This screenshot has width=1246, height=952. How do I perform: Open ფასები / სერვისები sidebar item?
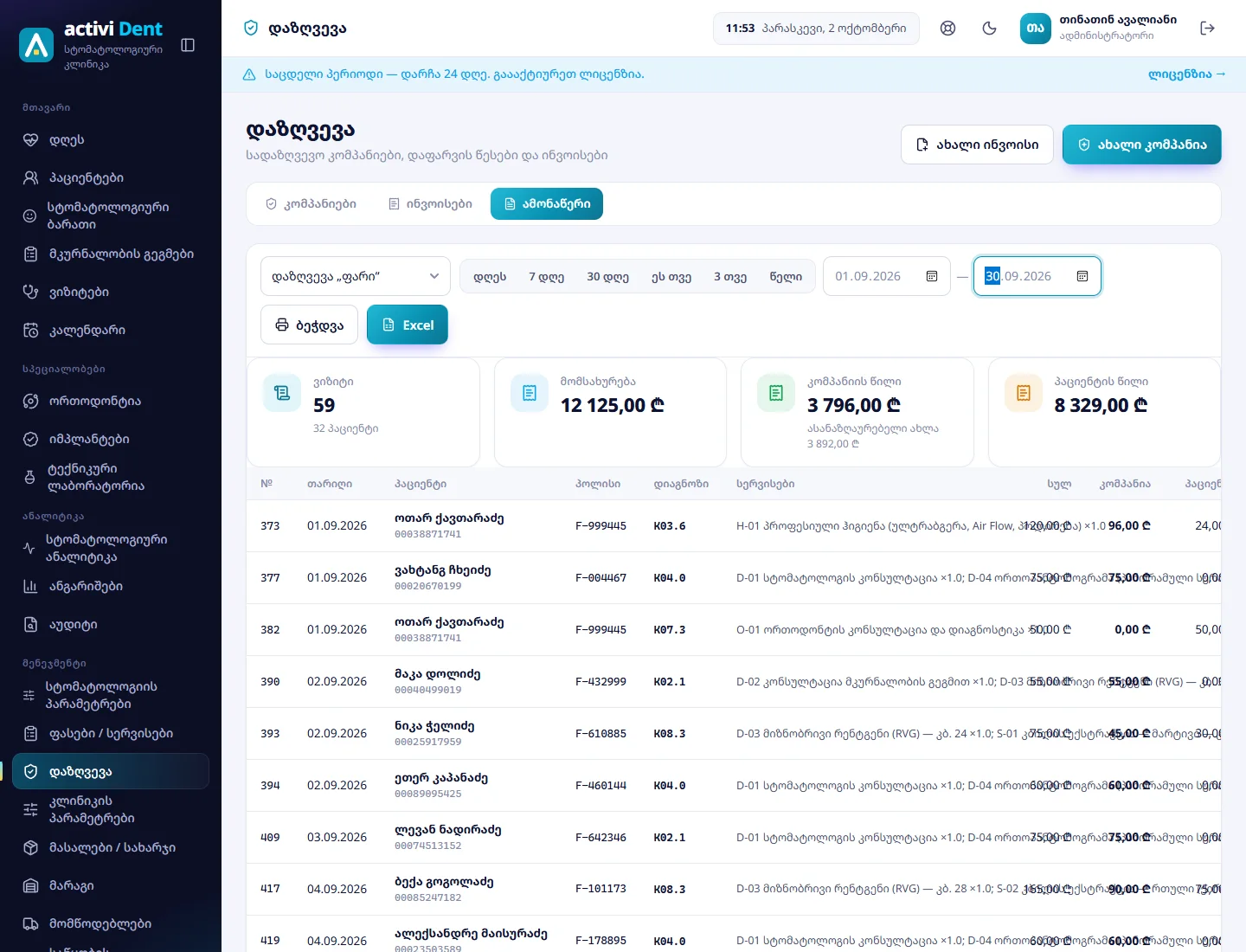(111, 733)
